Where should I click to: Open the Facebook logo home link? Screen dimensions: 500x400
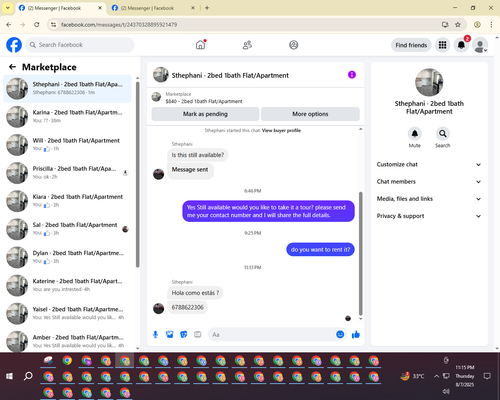(x=14, y=45)
